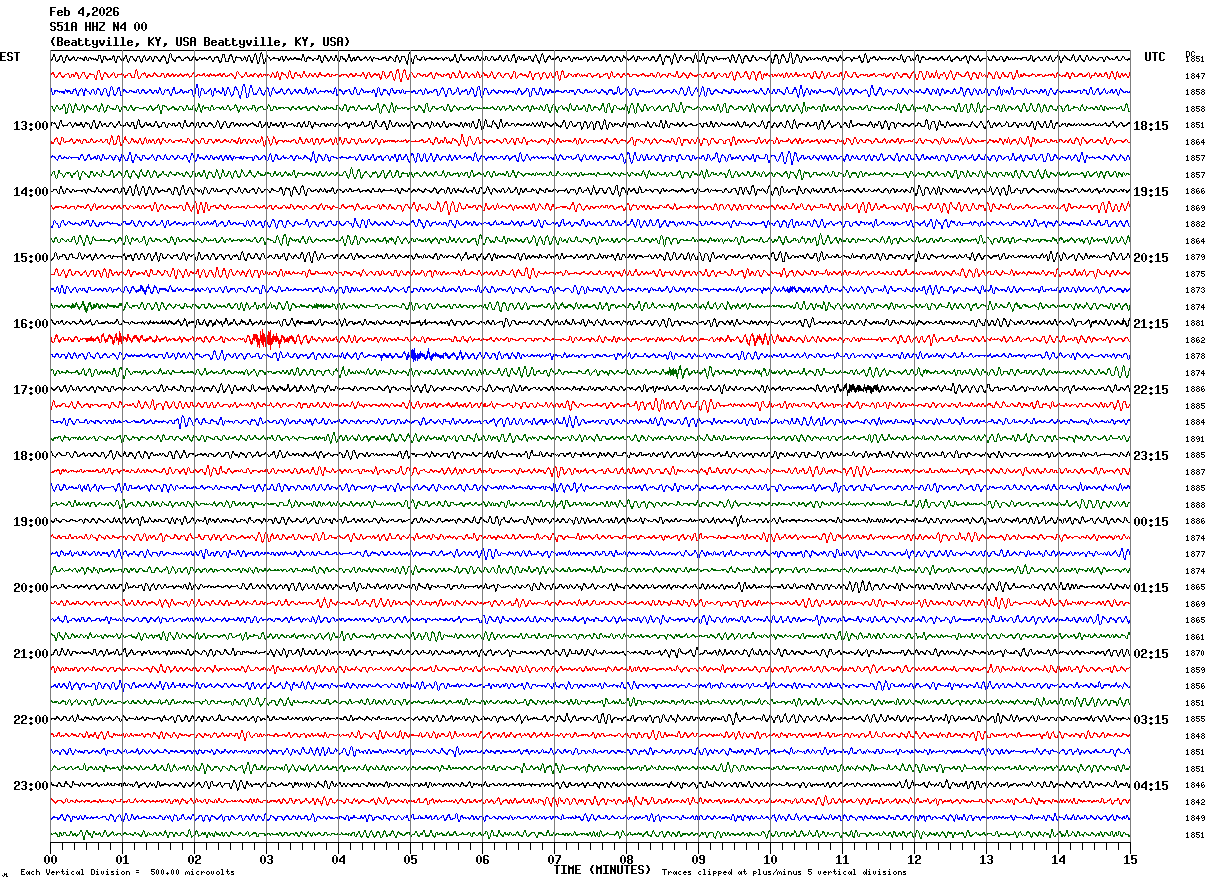Select the 22:15 UTC time label
Viewport: 1210px width, 886px height.
1151,390
